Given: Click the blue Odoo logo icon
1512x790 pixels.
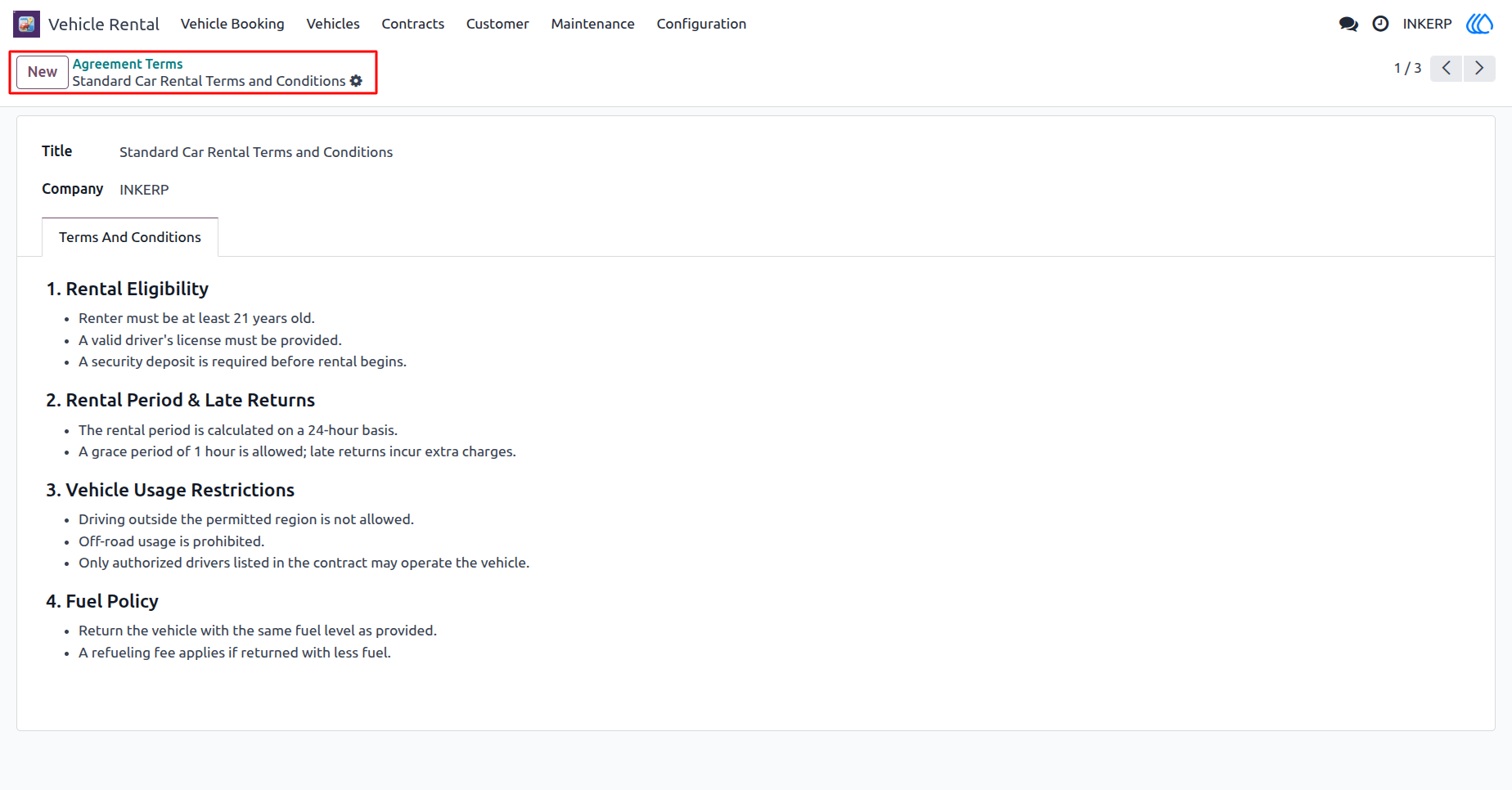Looking at the screenshot, I should click(x=1479, y=24).
